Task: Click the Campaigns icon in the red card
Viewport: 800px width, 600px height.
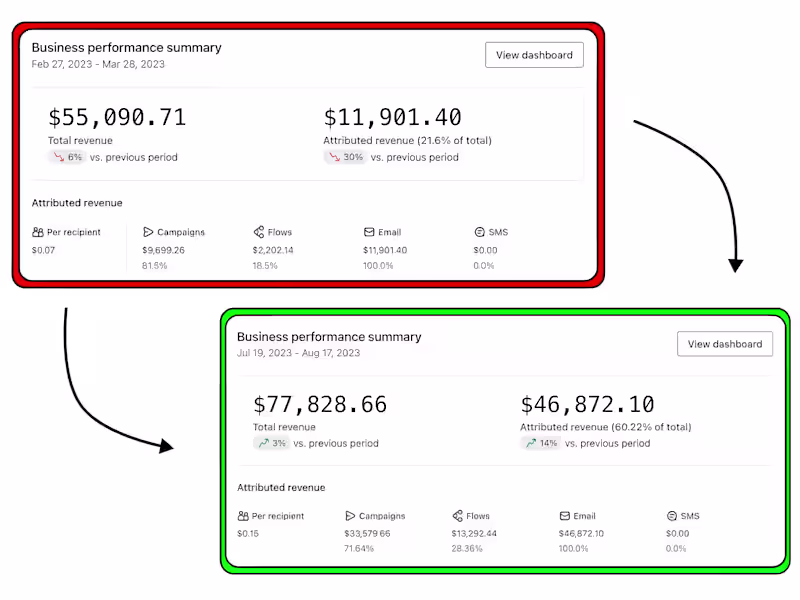Action: click(x=148, y=232)
